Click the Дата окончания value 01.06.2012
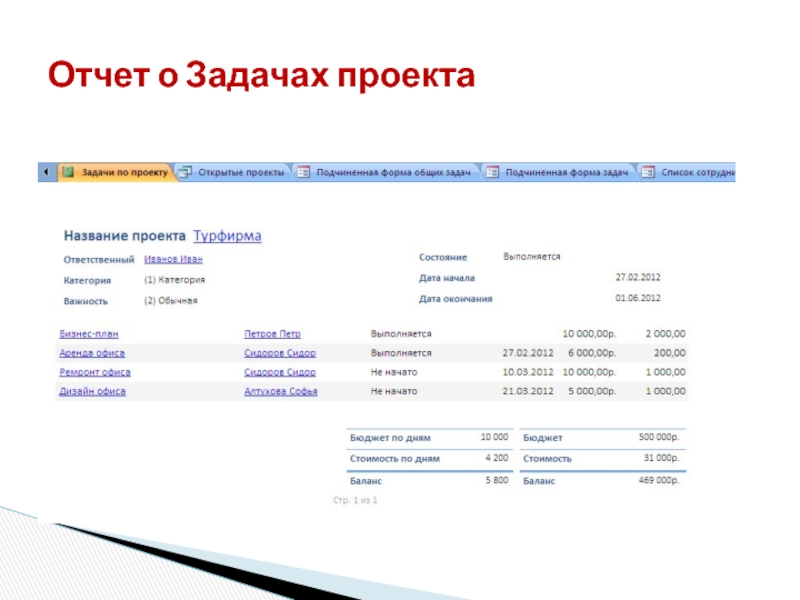Image resolution: width=800 pixels, height=600 pixels. (x=637, y=298)
